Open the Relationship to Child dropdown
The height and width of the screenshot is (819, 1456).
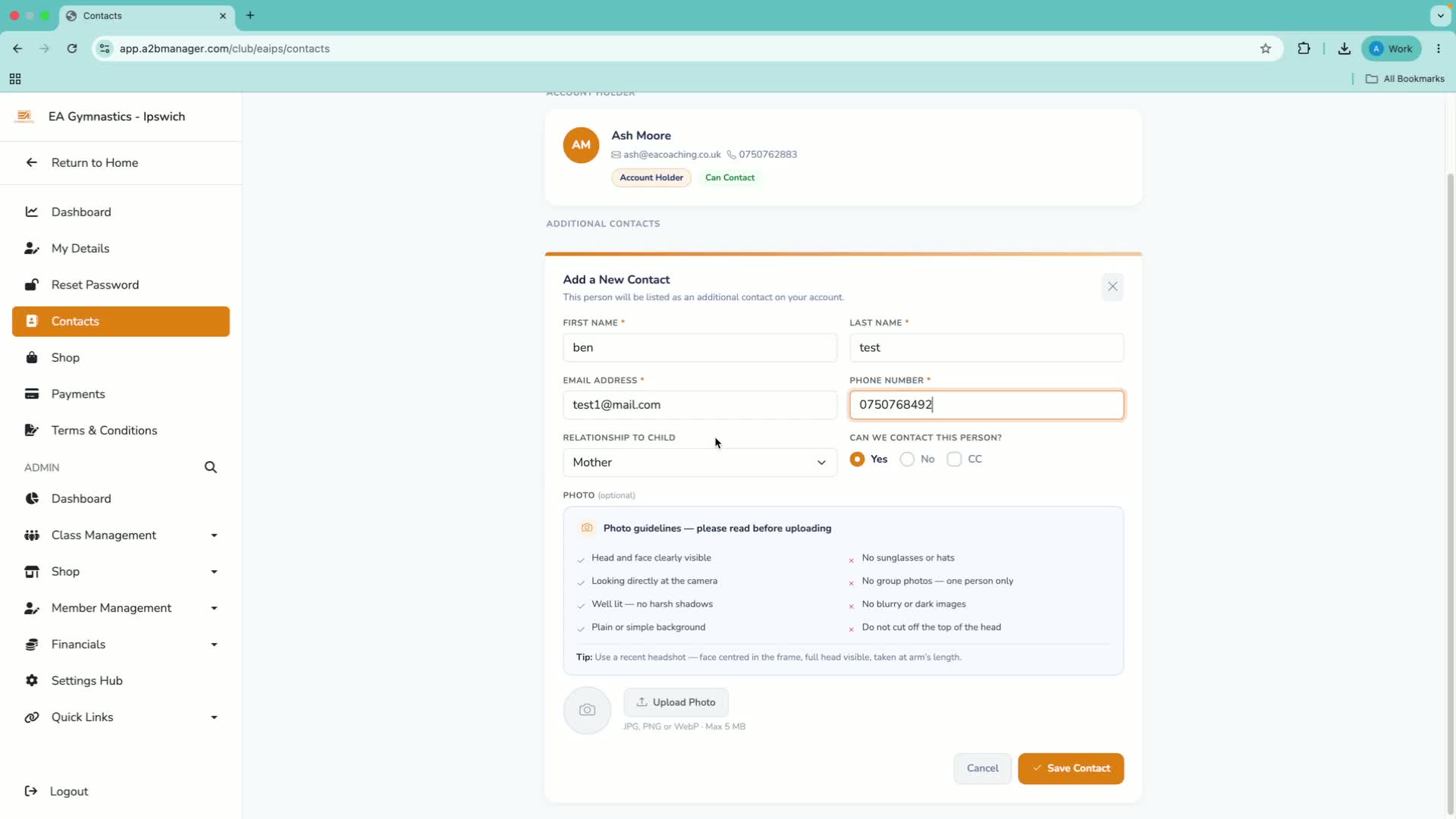pos(699,463)
